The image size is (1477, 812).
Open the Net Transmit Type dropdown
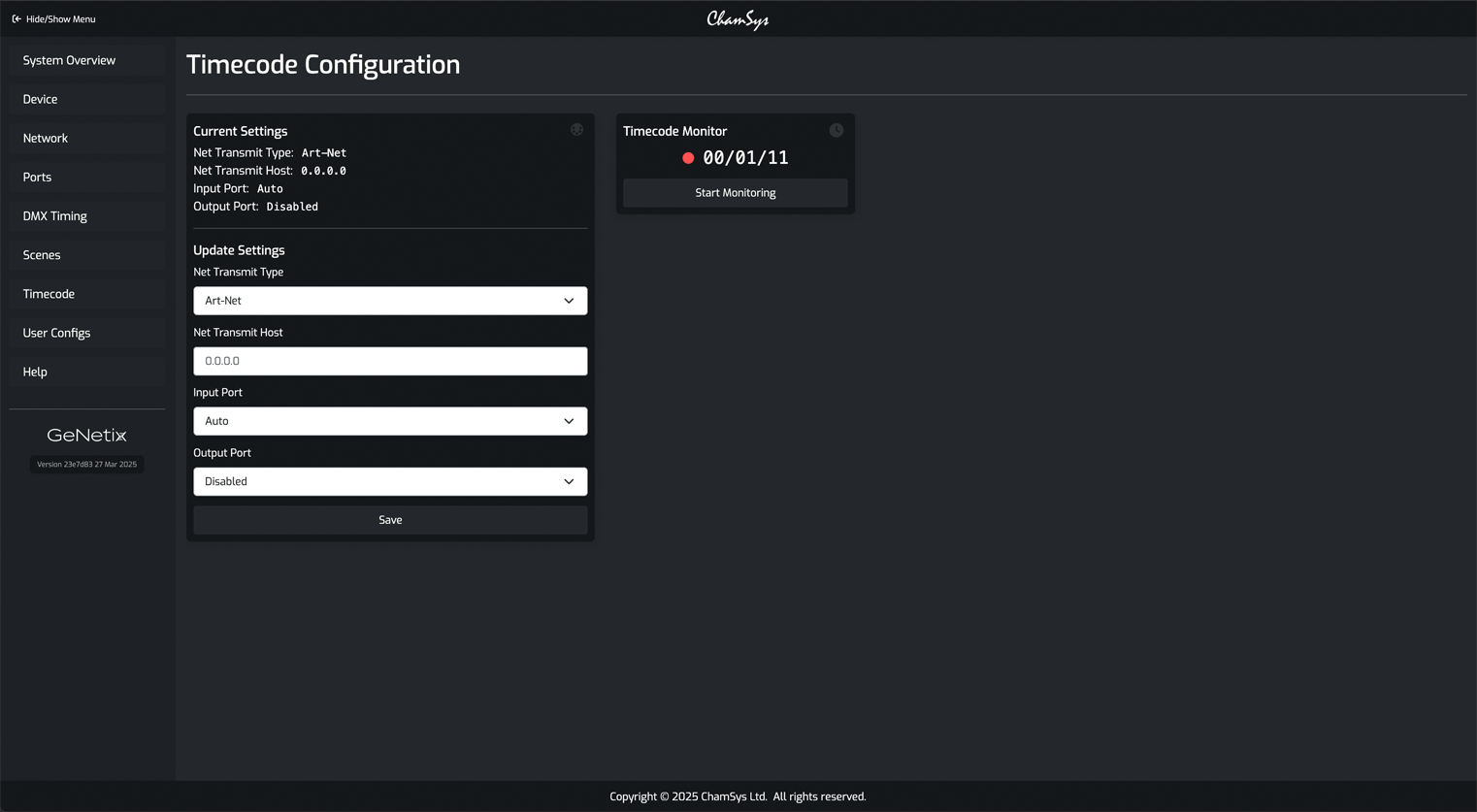[390, 301]
